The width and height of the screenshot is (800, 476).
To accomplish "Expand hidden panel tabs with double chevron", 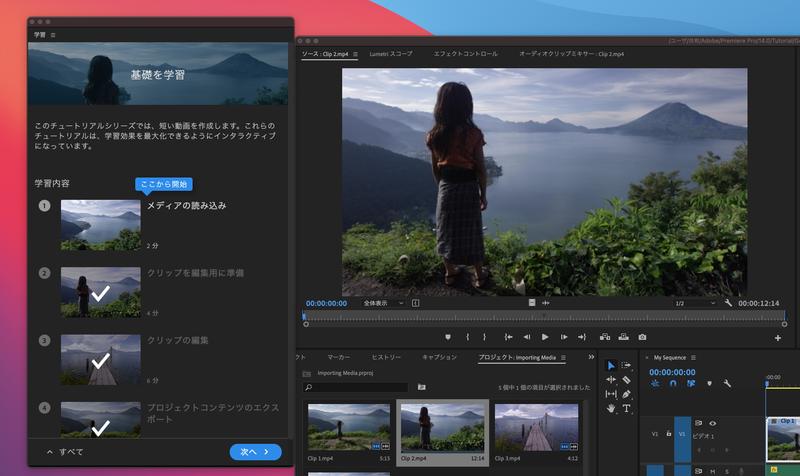I will coord(590,357).
